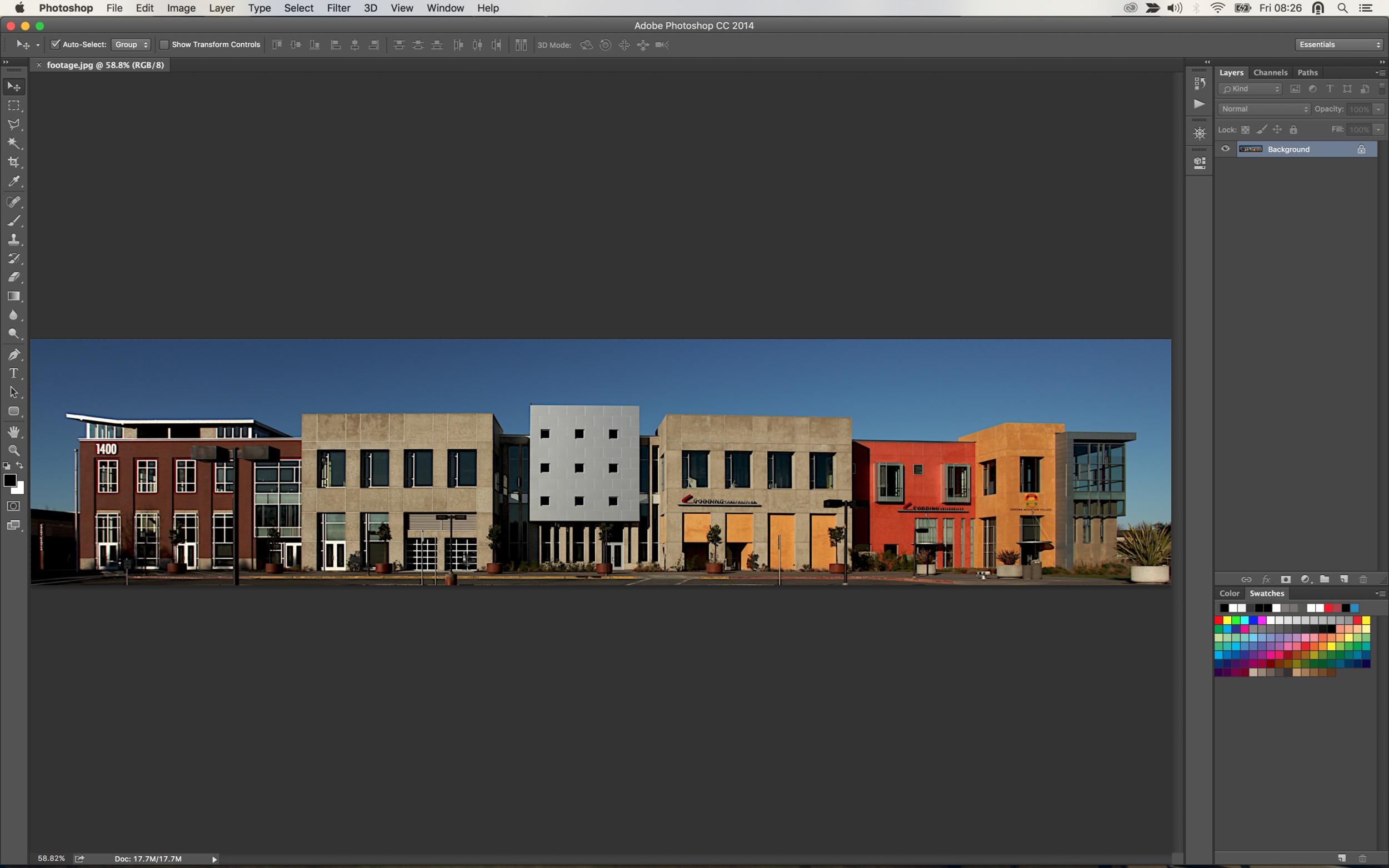Image resolution: width=1389 pixels, height=868 pixels.
Task: Select the footage.jpg document tab
Action: point(105,66)
